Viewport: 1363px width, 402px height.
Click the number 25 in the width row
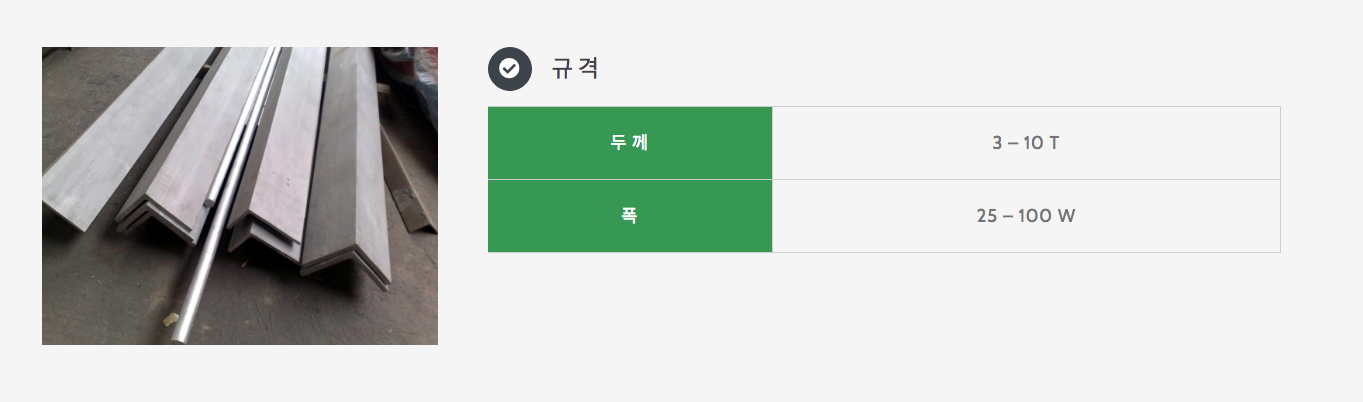click(x=987, y=216)
